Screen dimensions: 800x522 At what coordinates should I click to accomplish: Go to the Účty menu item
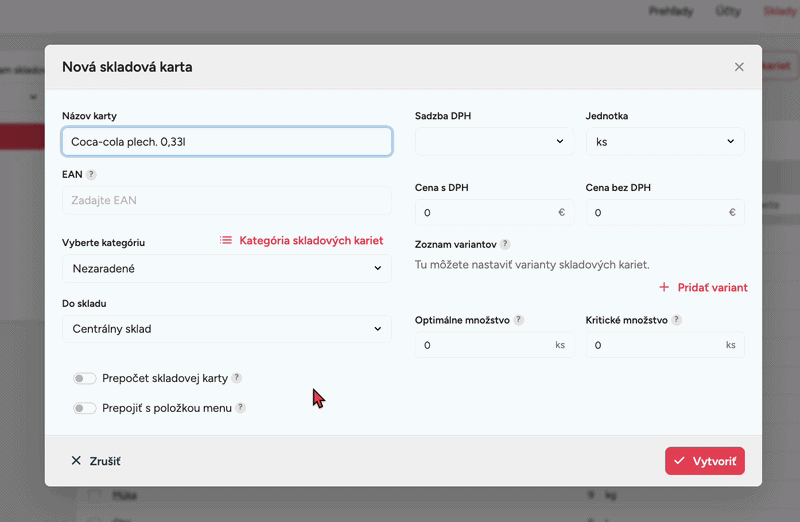[x=729, y=11]
